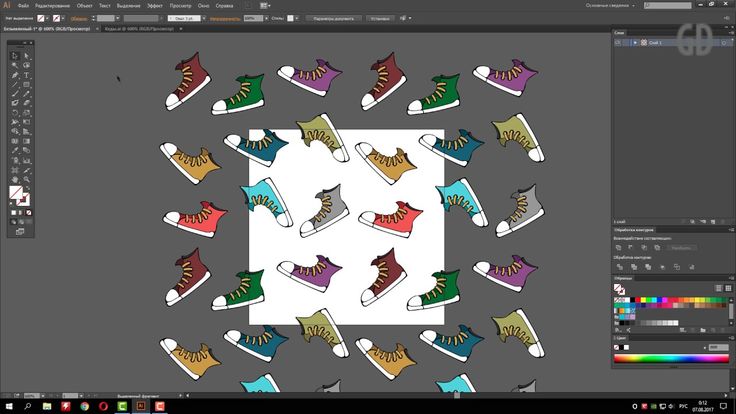Select the Zoom magnifier tool

(25, 180)
